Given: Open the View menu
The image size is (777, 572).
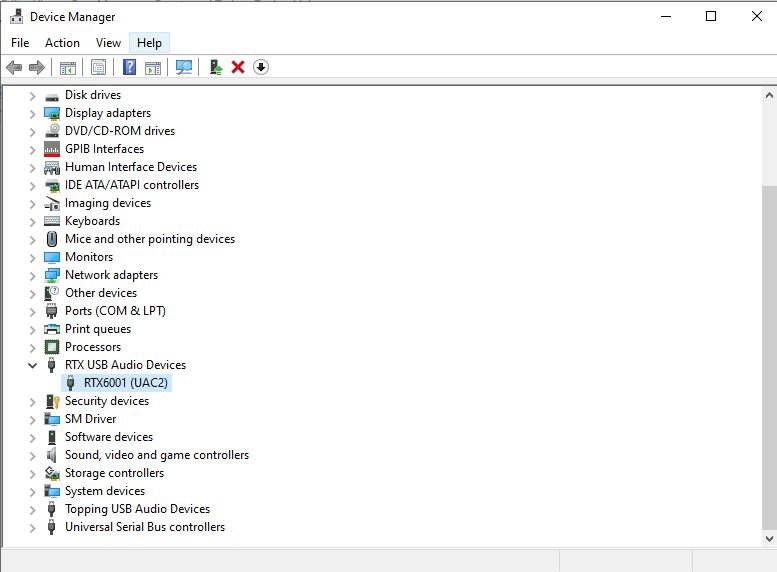Looking at the screenshot, I should [109, 43].
